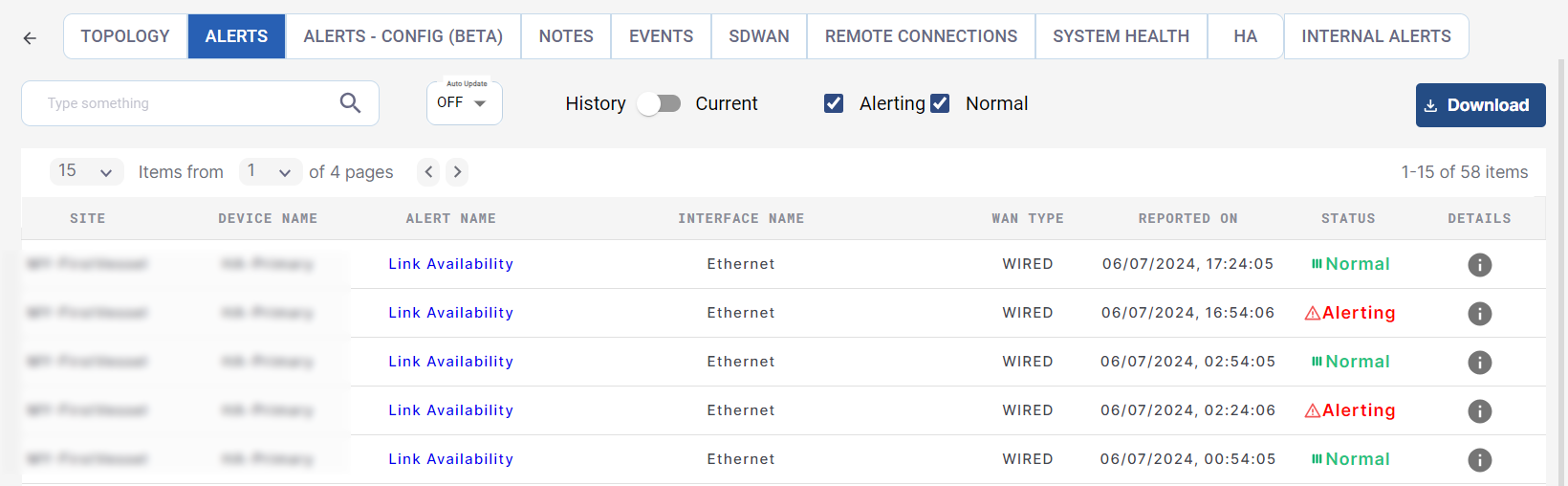Screen dimensions: 1568x486
Task: Uncheck the Alerting checkbox
Action: click(834, 103)
